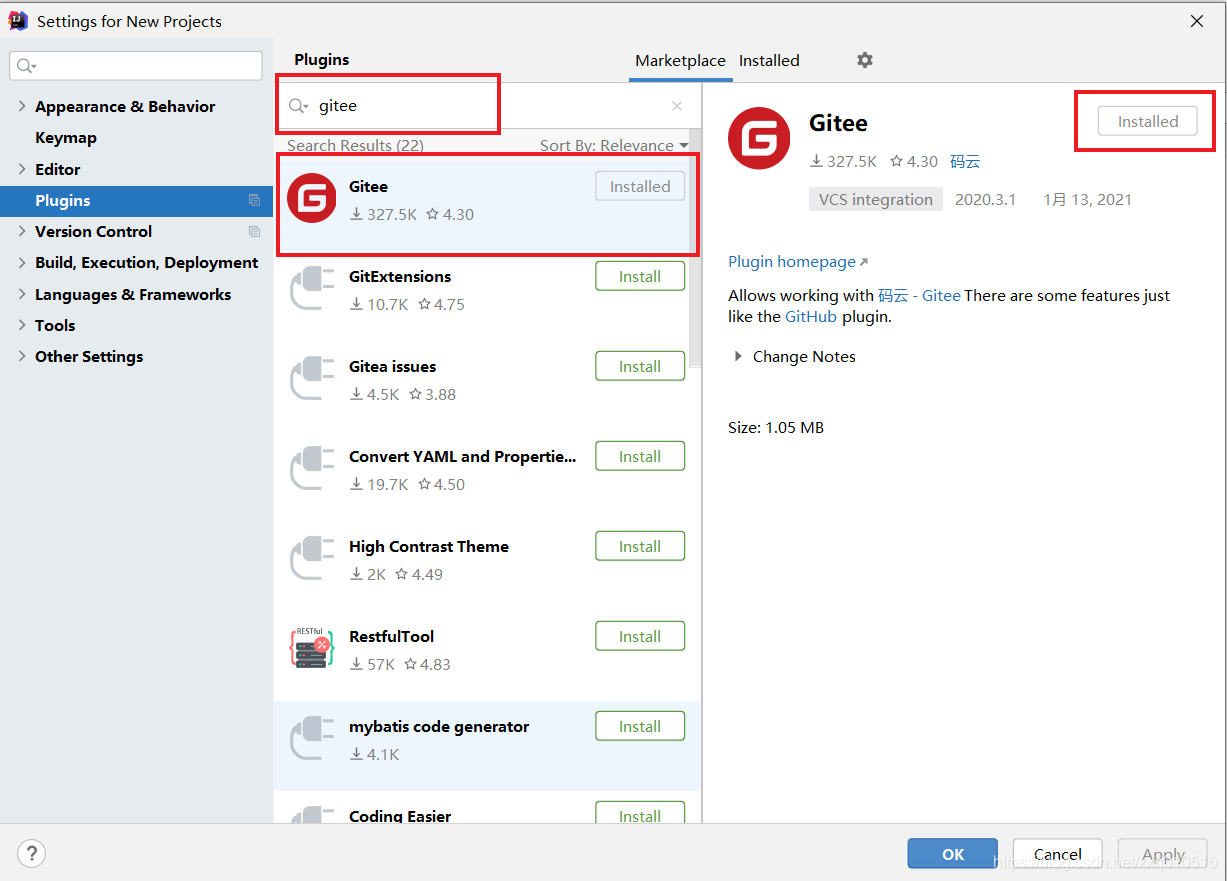Image resolution: width=1227 pixels, height=881 pixels.
Task: Install the Coding Easier plugin
Action: point(640,813)
